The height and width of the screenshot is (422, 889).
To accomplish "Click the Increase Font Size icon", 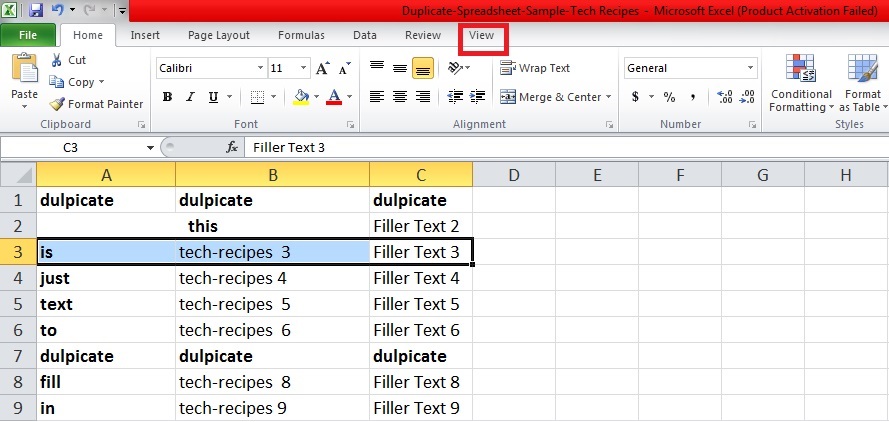I will click(322, 68).
